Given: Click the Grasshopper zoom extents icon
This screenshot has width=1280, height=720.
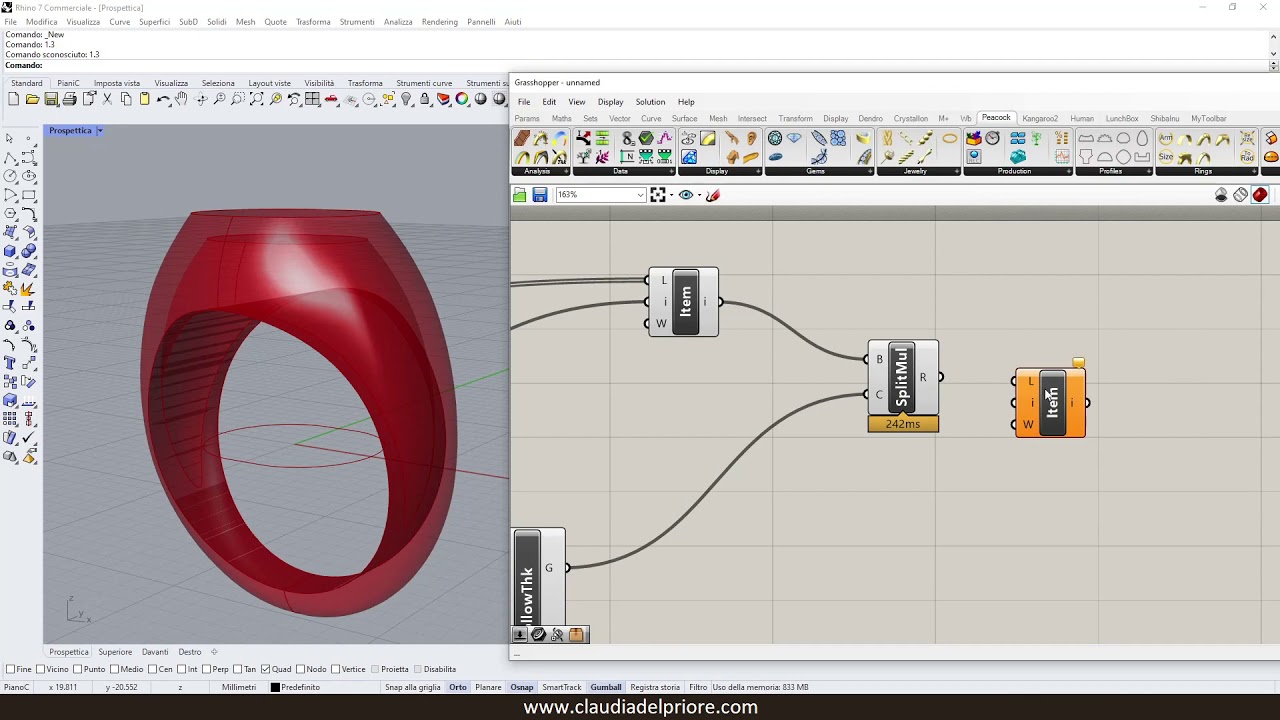Looking at the screenshot, I should click(658, 195).
